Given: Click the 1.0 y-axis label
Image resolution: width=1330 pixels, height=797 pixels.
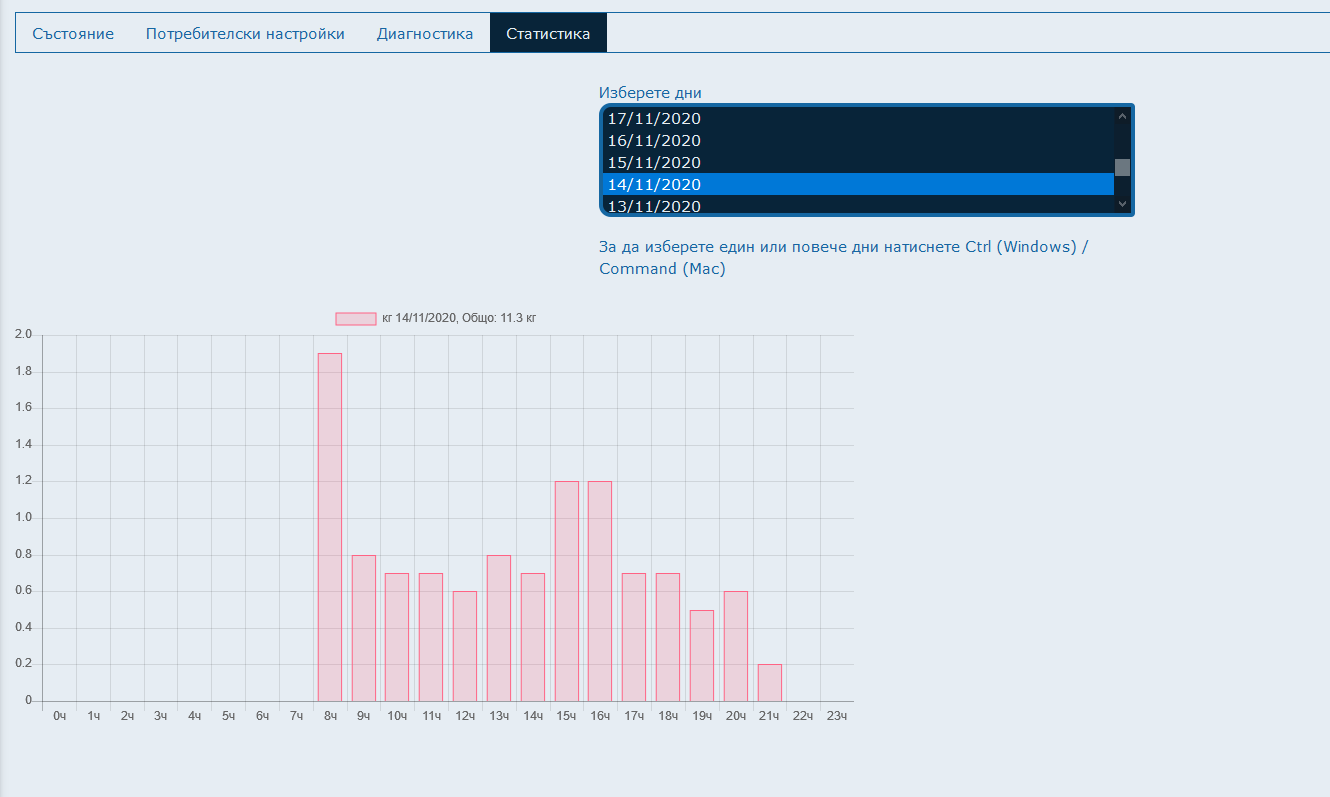Looking at the screenshot, I should tap(23, 517).
